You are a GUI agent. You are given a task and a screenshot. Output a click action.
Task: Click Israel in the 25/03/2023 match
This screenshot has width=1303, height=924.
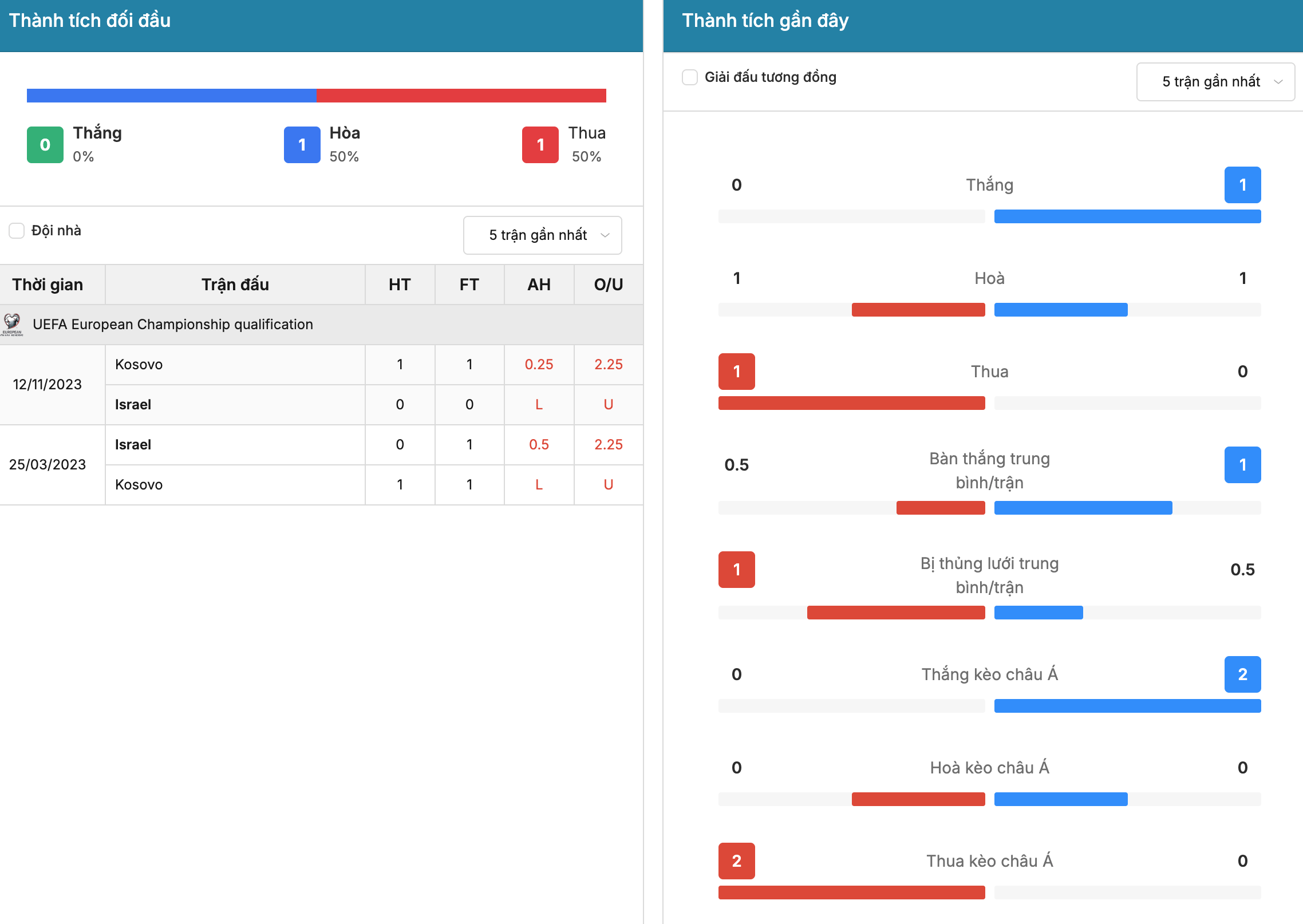[x=133, y=445]
